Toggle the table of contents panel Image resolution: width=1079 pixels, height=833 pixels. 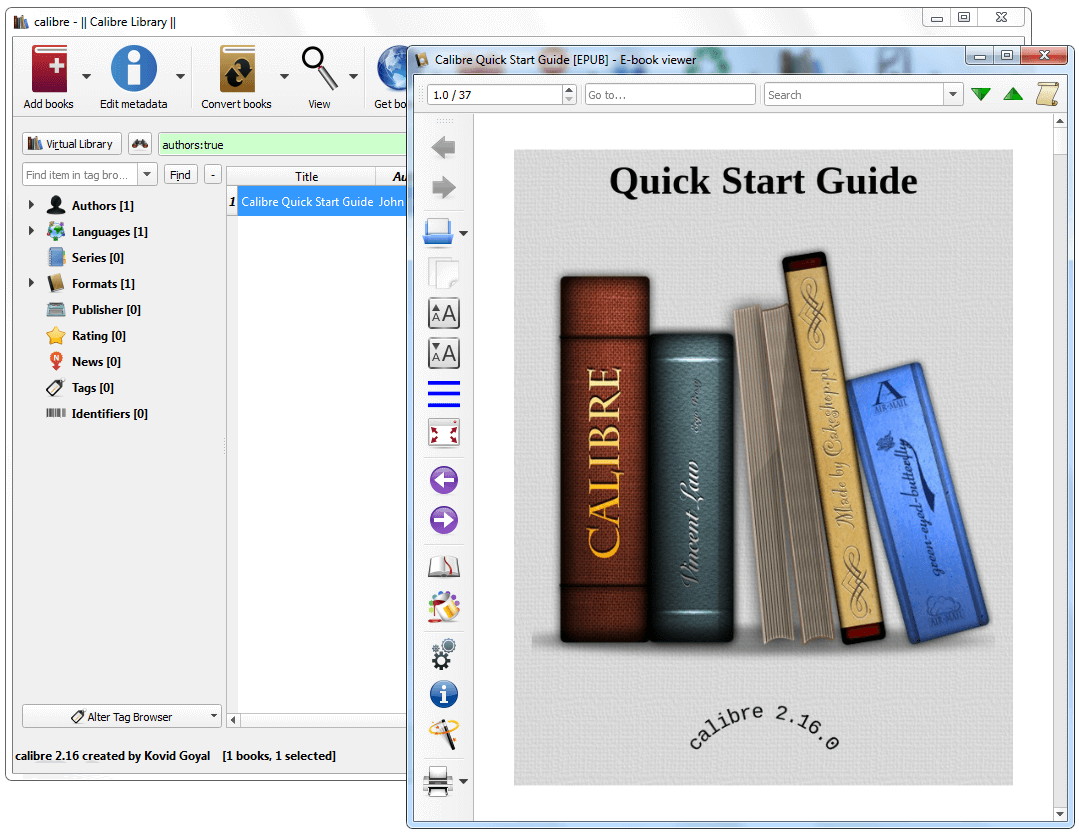[x=443, y=393]
